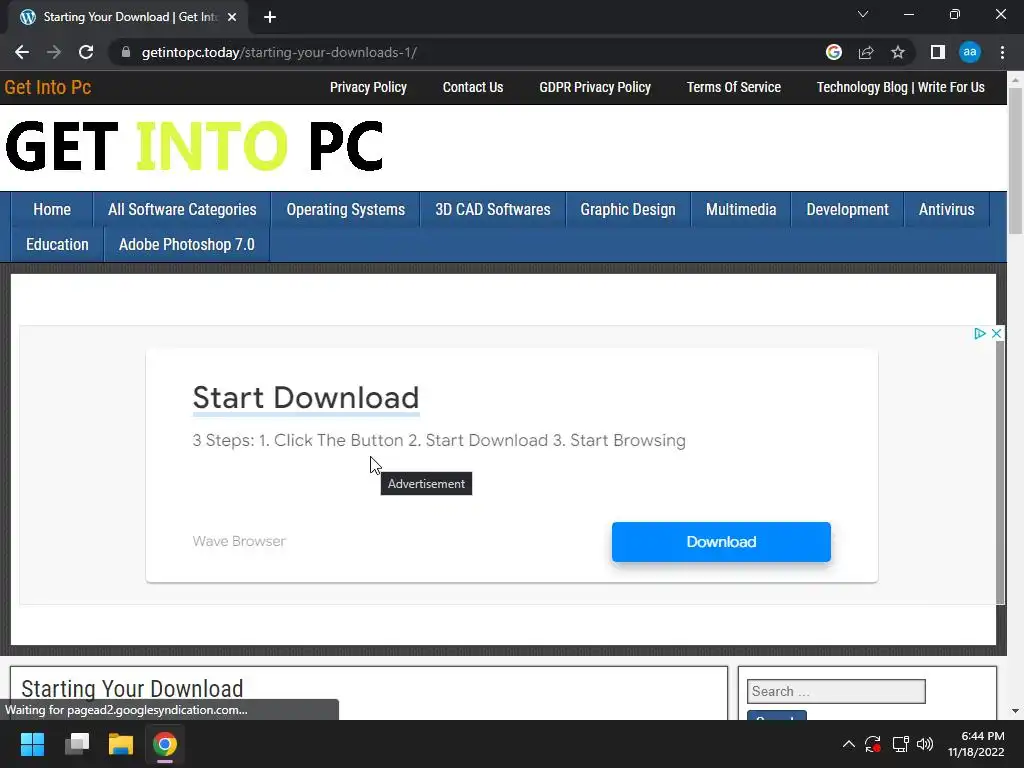The height and width of the screenshot is (768, 1024).
Task: Open 3D CAD Softwares category
Action: (x=492, y=210)
